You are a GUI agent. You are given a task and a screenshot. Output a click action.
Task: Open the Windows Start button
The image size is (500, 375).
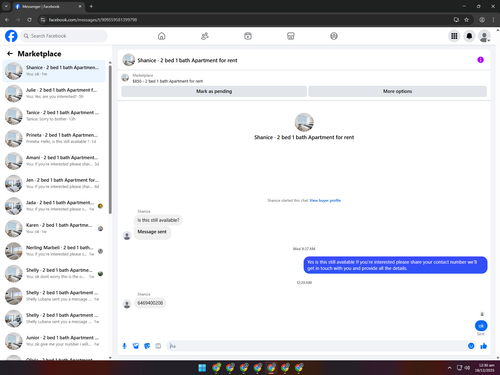pos(202,368)
